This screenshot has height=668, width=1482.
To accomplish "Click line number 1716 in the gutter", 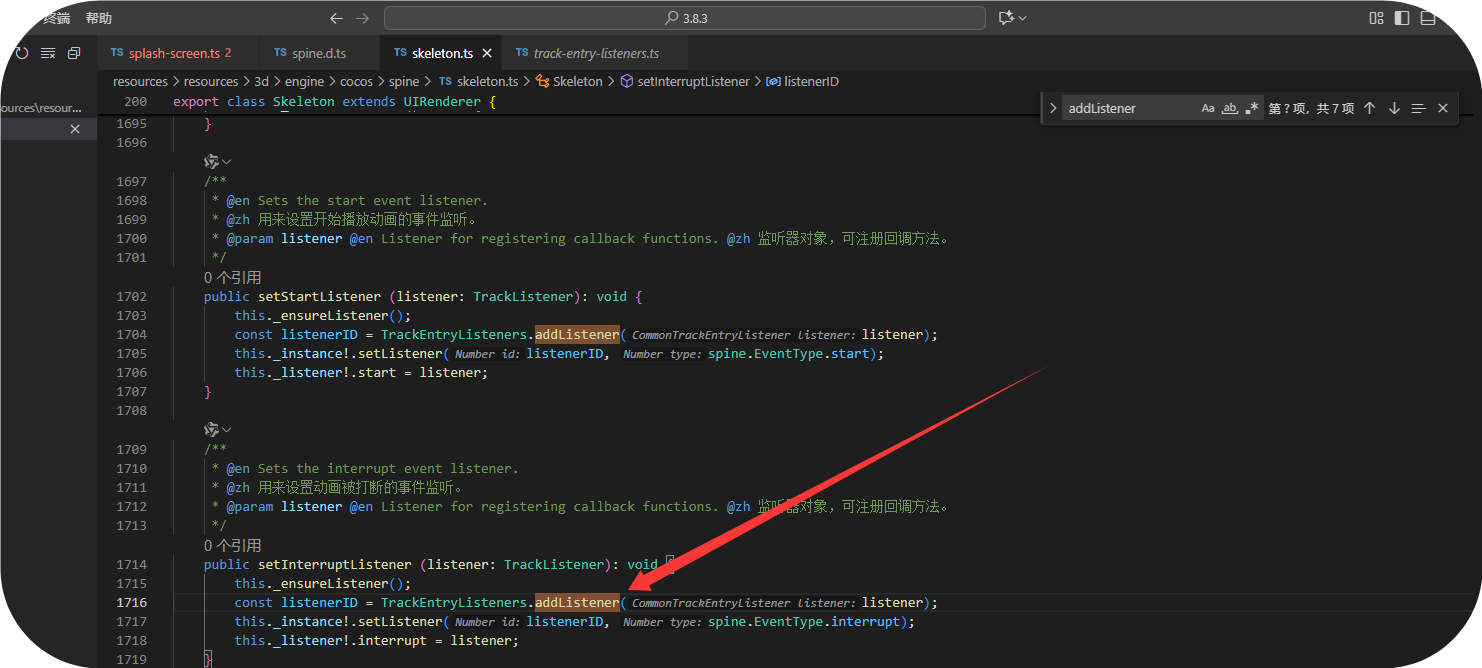I will pyautogui.click(x=131, y=602).
